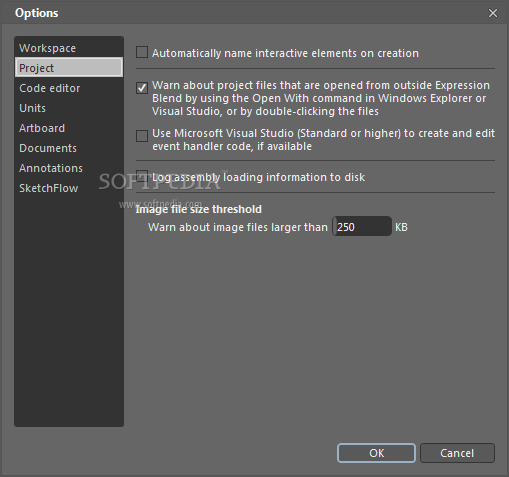Click the 'Warn about image files larger than' label
Image resolution: width=509 pixels, height=477 pixels.
click(238, 227)
